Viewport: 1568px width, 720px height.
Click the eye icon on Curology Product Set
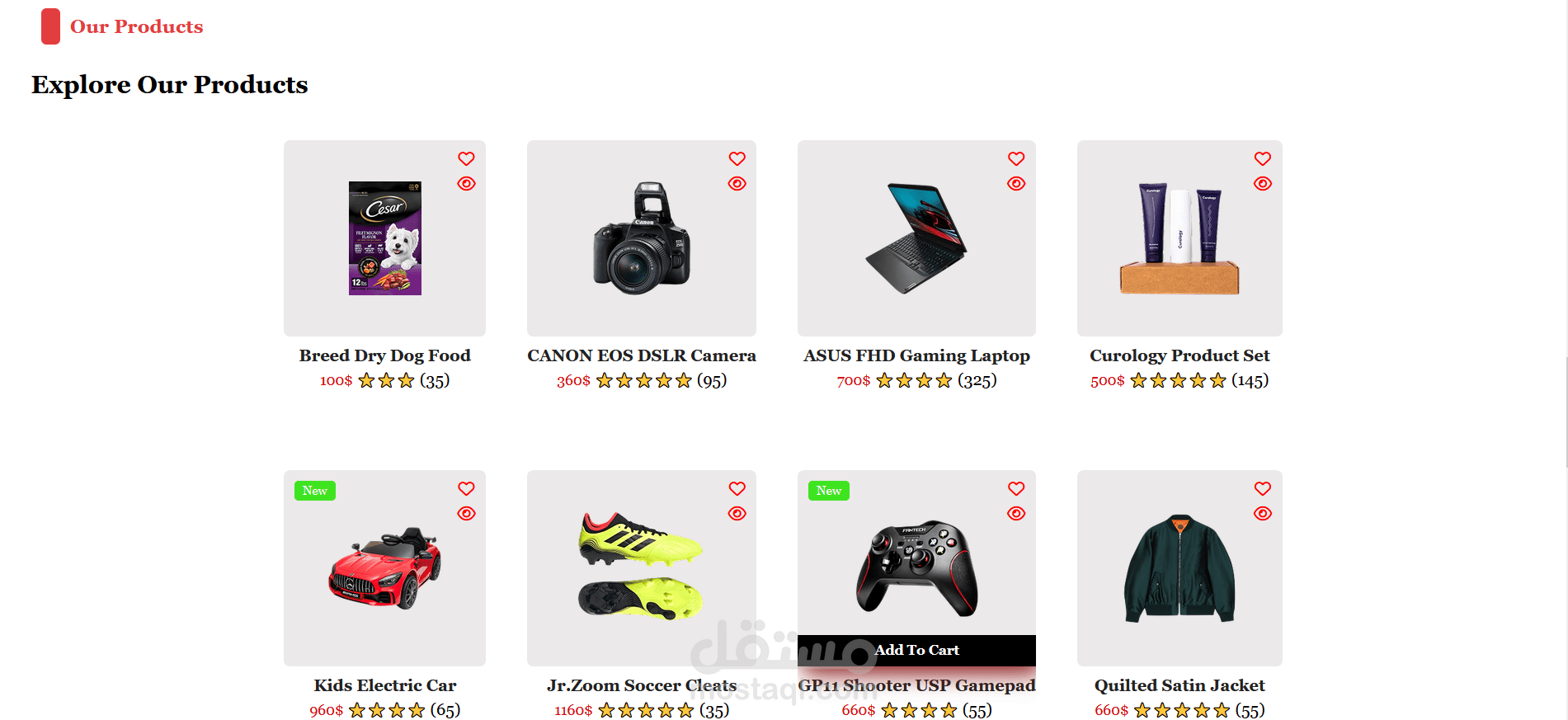[1263, 183]
